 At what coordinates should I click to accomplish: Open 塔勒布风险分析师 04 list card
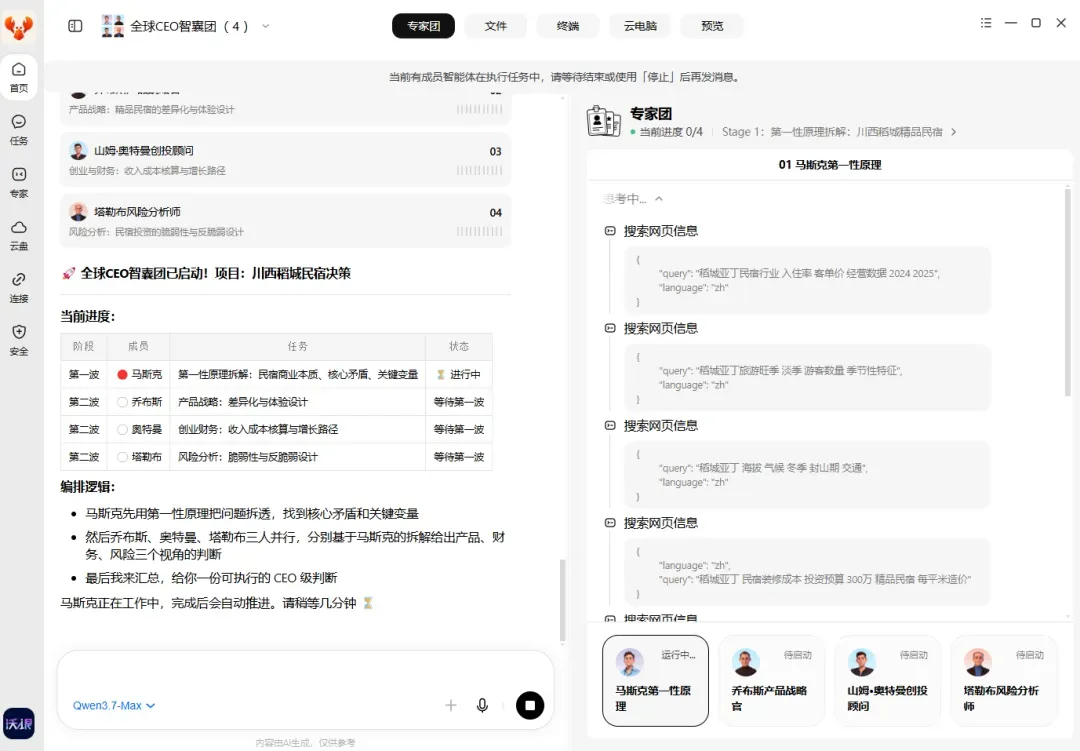[285, 220]
